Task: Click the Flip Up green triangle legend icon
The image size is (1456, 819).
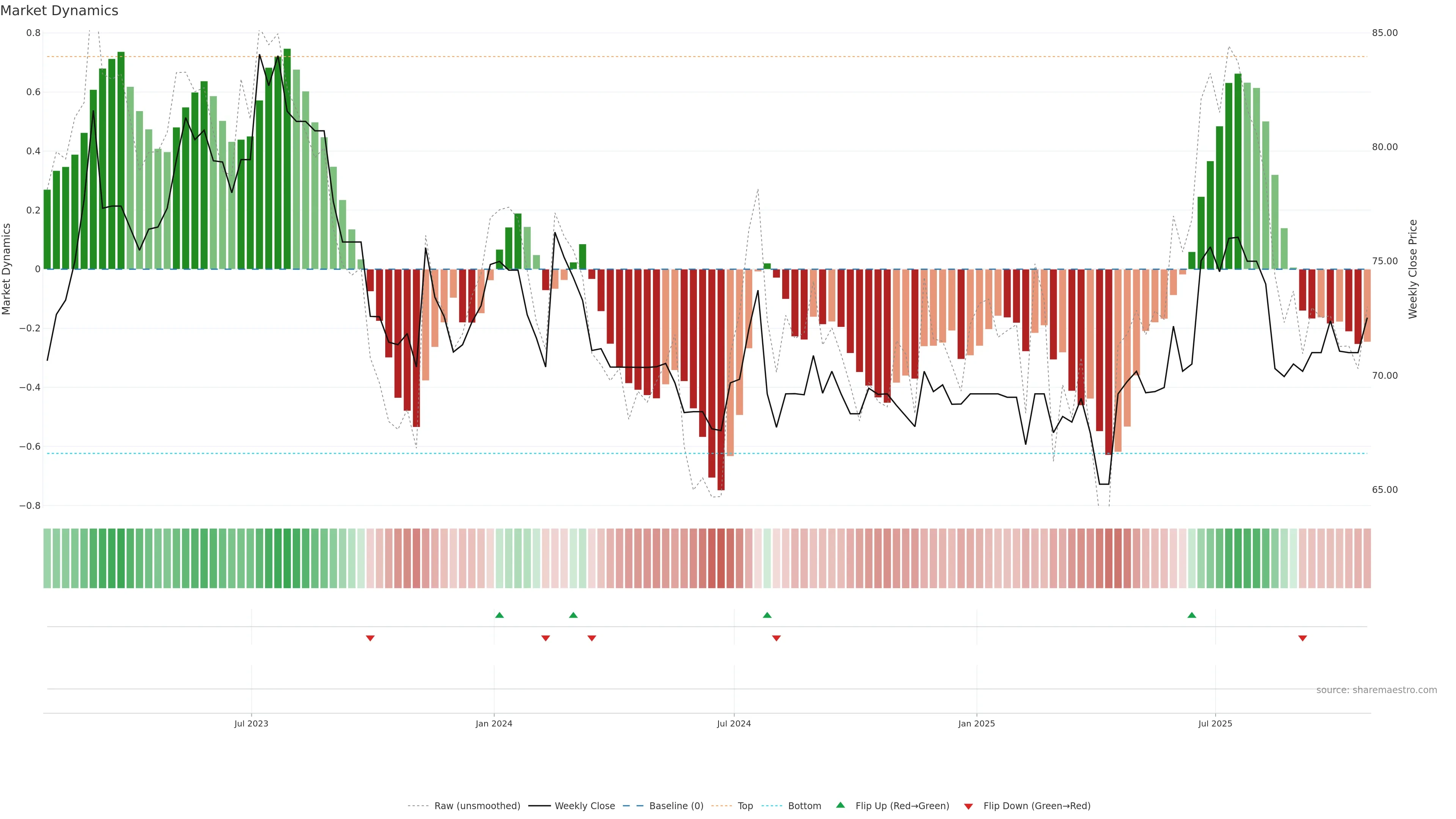Action: [840, 805]
